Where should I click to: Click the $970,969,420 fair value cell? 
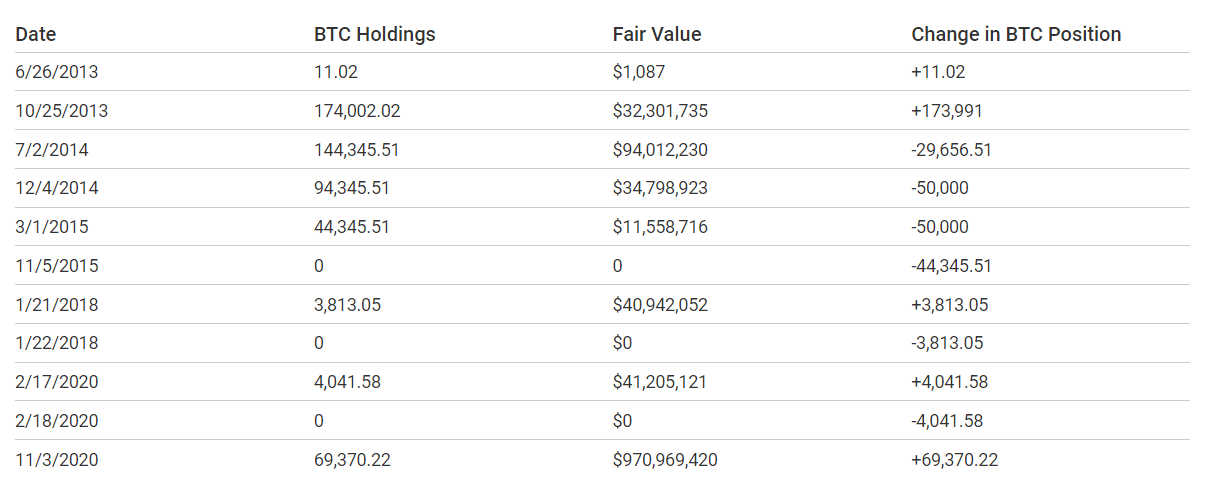point(665,460)
